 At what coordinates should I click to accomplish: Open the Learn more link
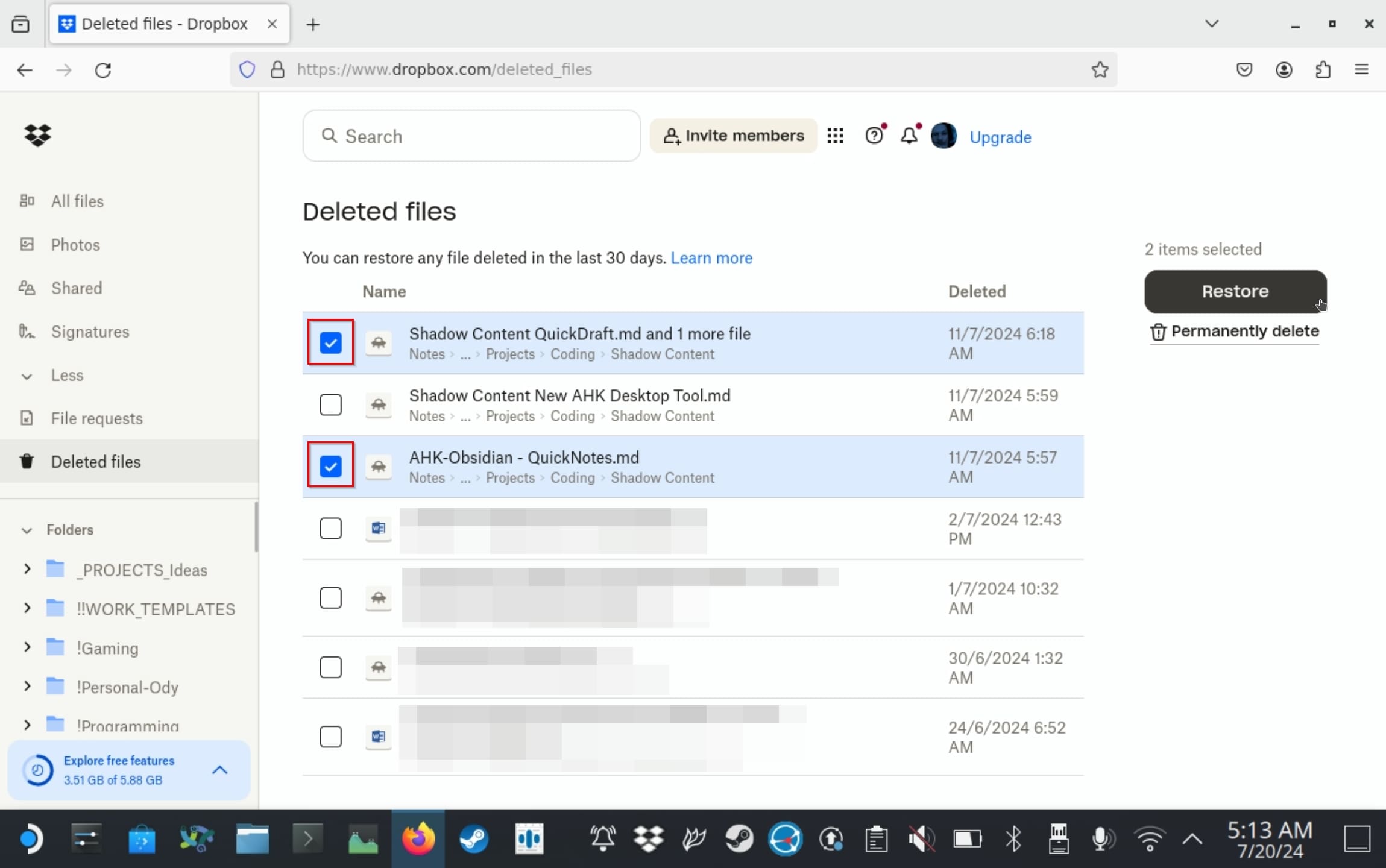tap(711, 258)
